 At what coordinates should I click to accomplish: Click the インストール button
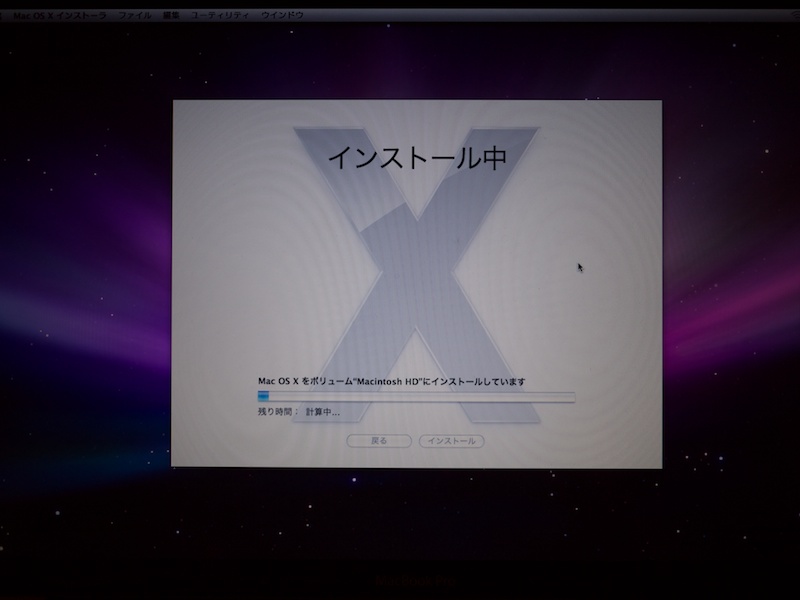tap(452, 441)
